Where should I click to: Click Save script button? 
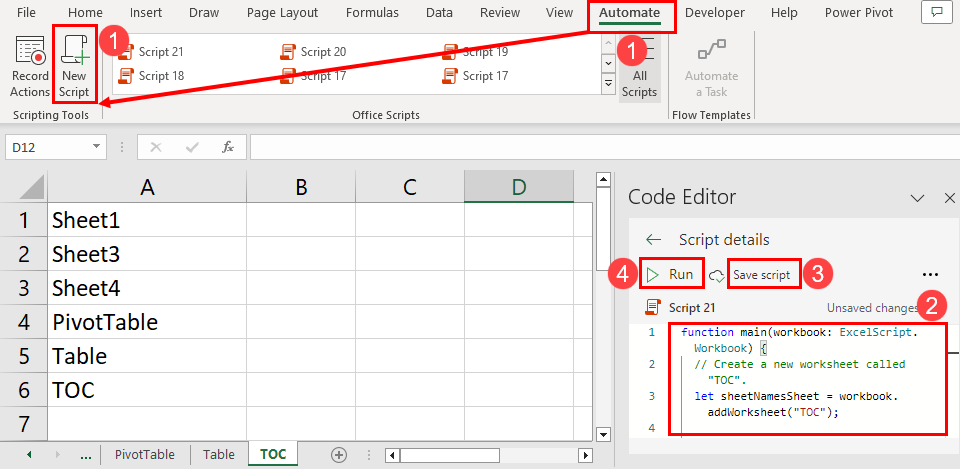(762, 276)
